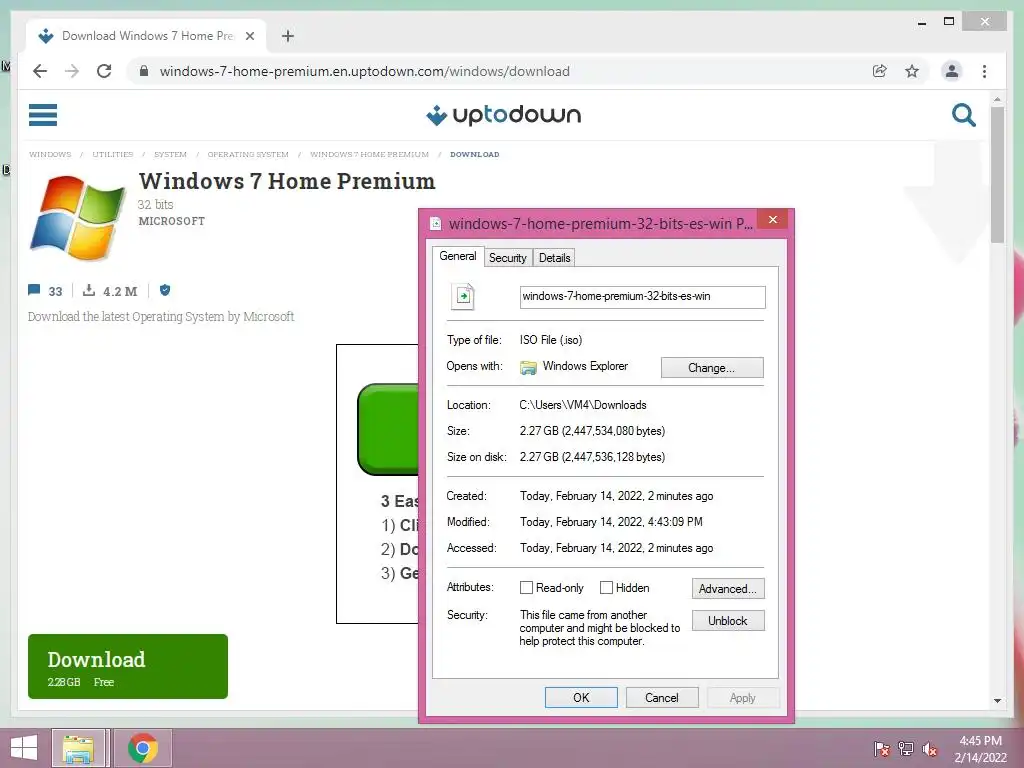Click downloads count icon 4.2 M

(x=89, y=290)
